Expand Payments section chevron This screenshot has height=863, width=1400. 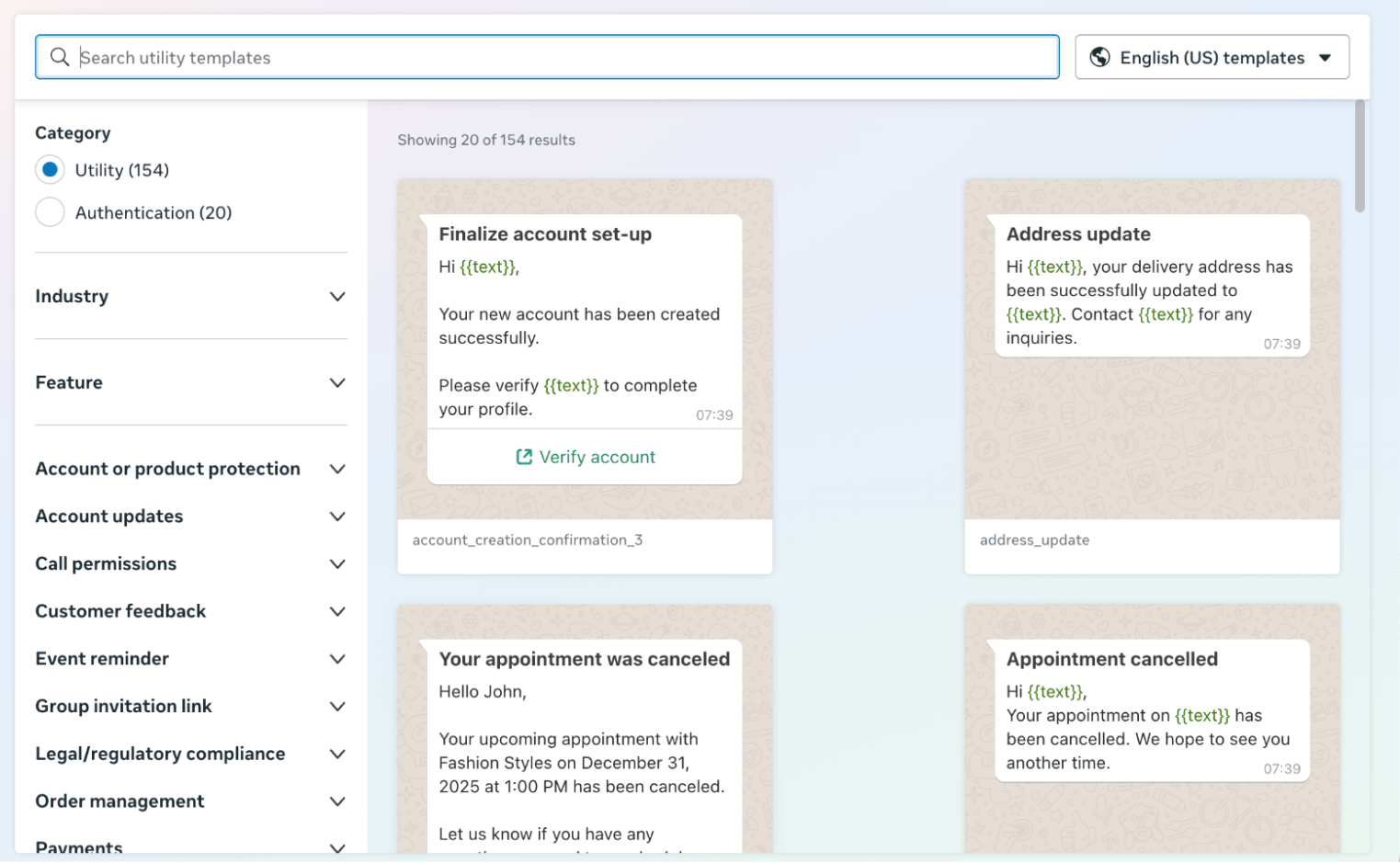point(337,847)
